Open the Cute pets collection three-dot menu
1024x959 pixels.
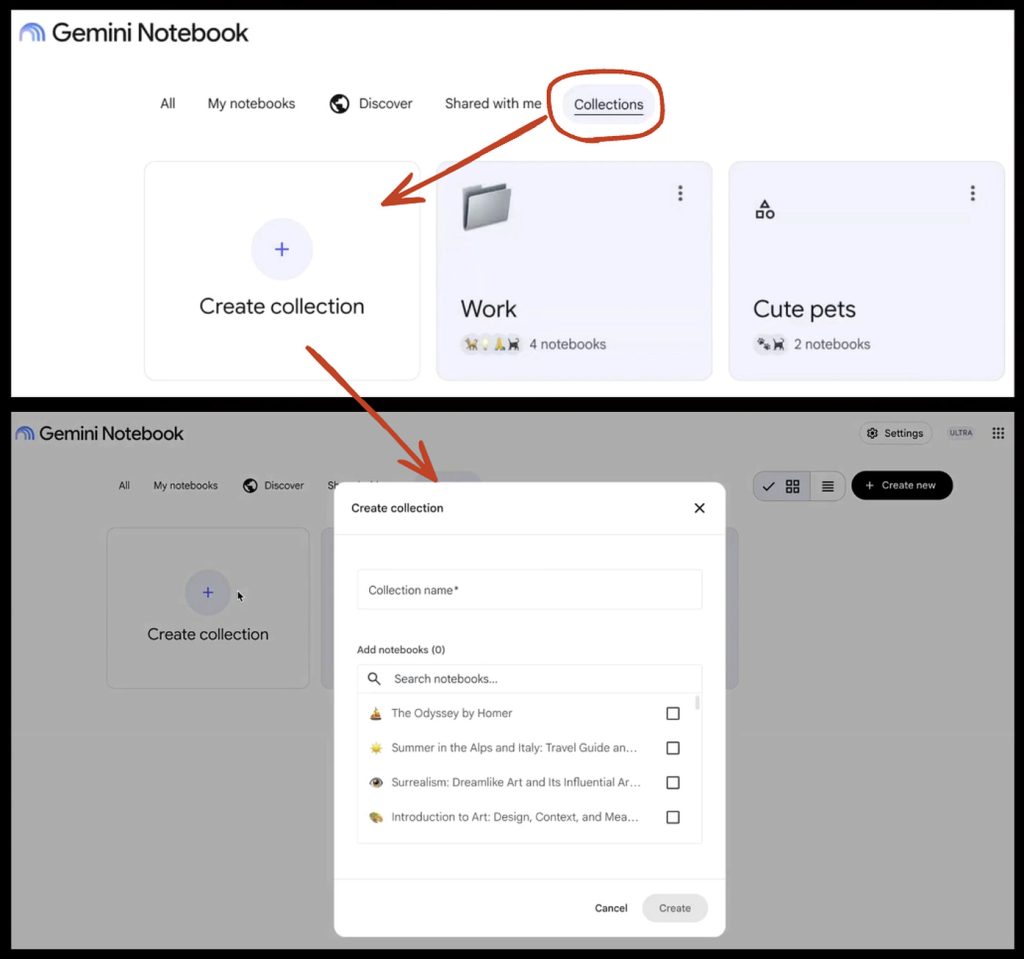[x=972, y=193]
